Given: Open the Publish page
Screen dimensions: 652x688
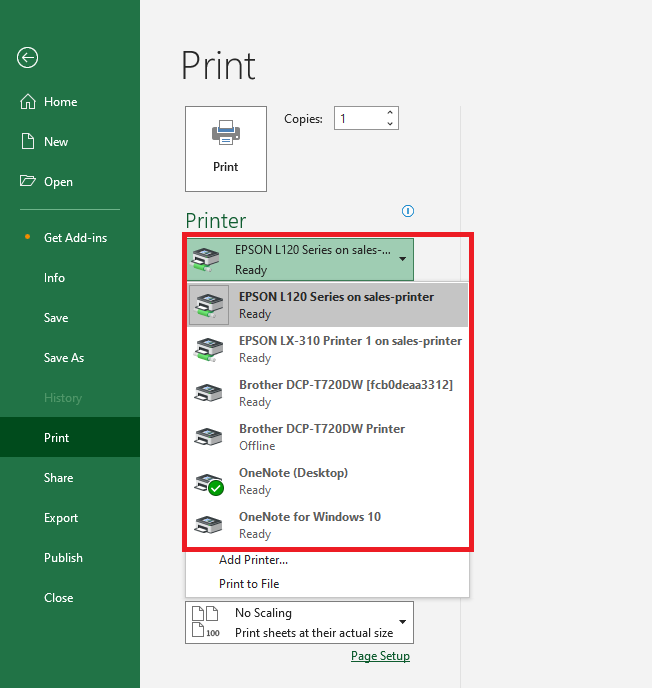Looking at the screenshot, I should point(70,558).
